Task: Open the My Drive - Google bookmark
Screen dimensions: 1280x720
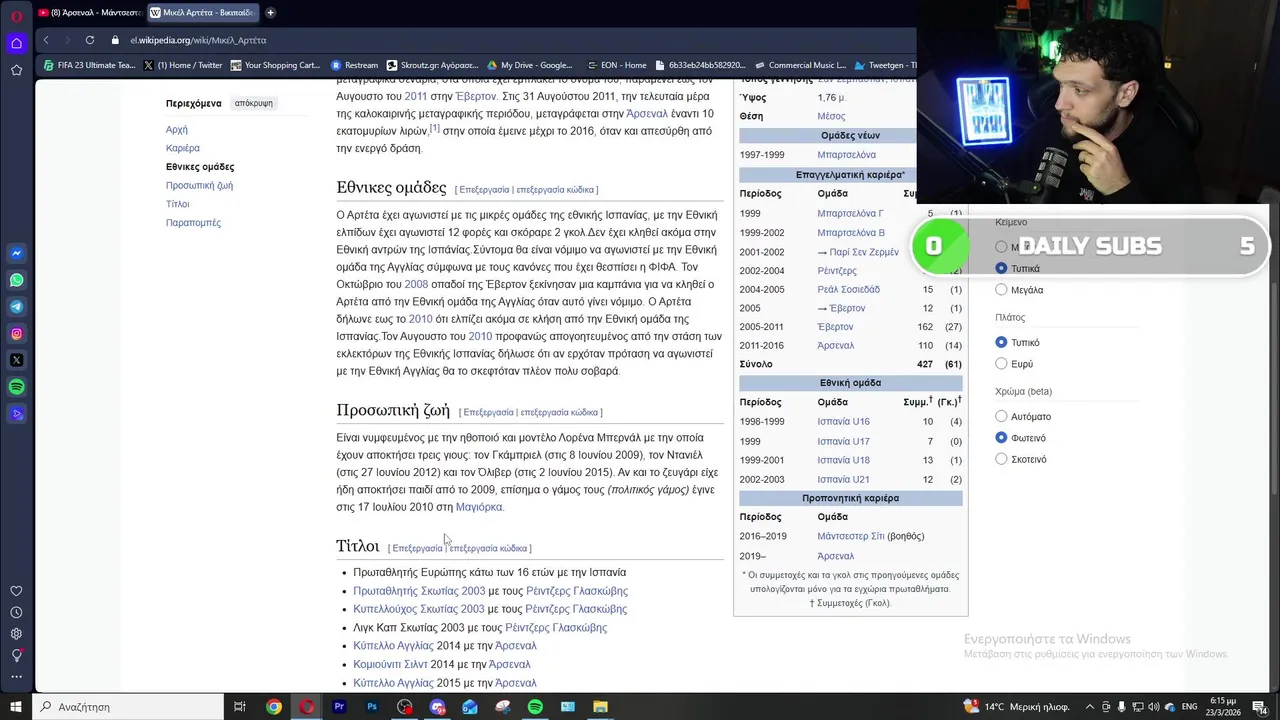Action: coord(529,65)
